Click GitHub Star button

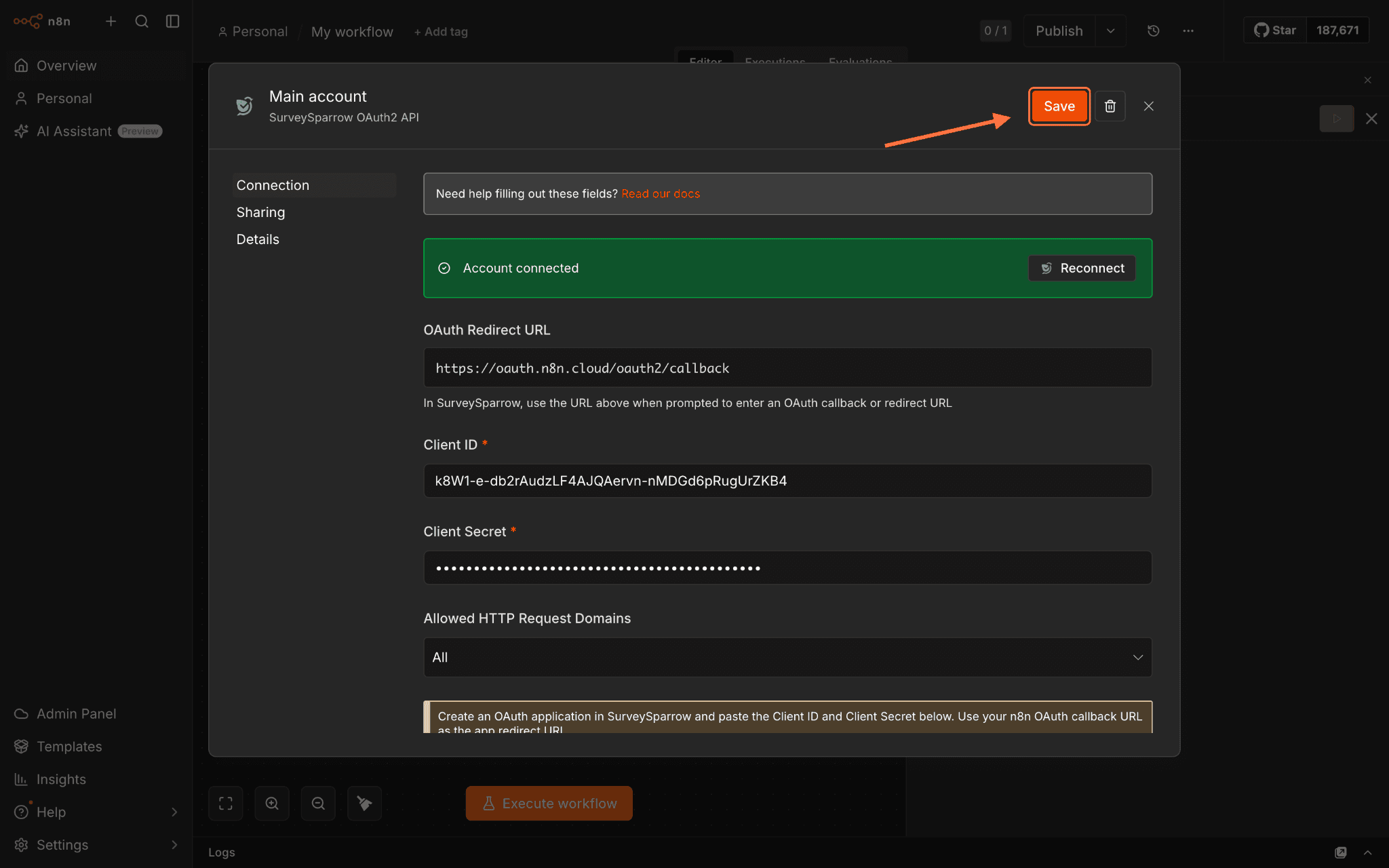coord(1275,31)
